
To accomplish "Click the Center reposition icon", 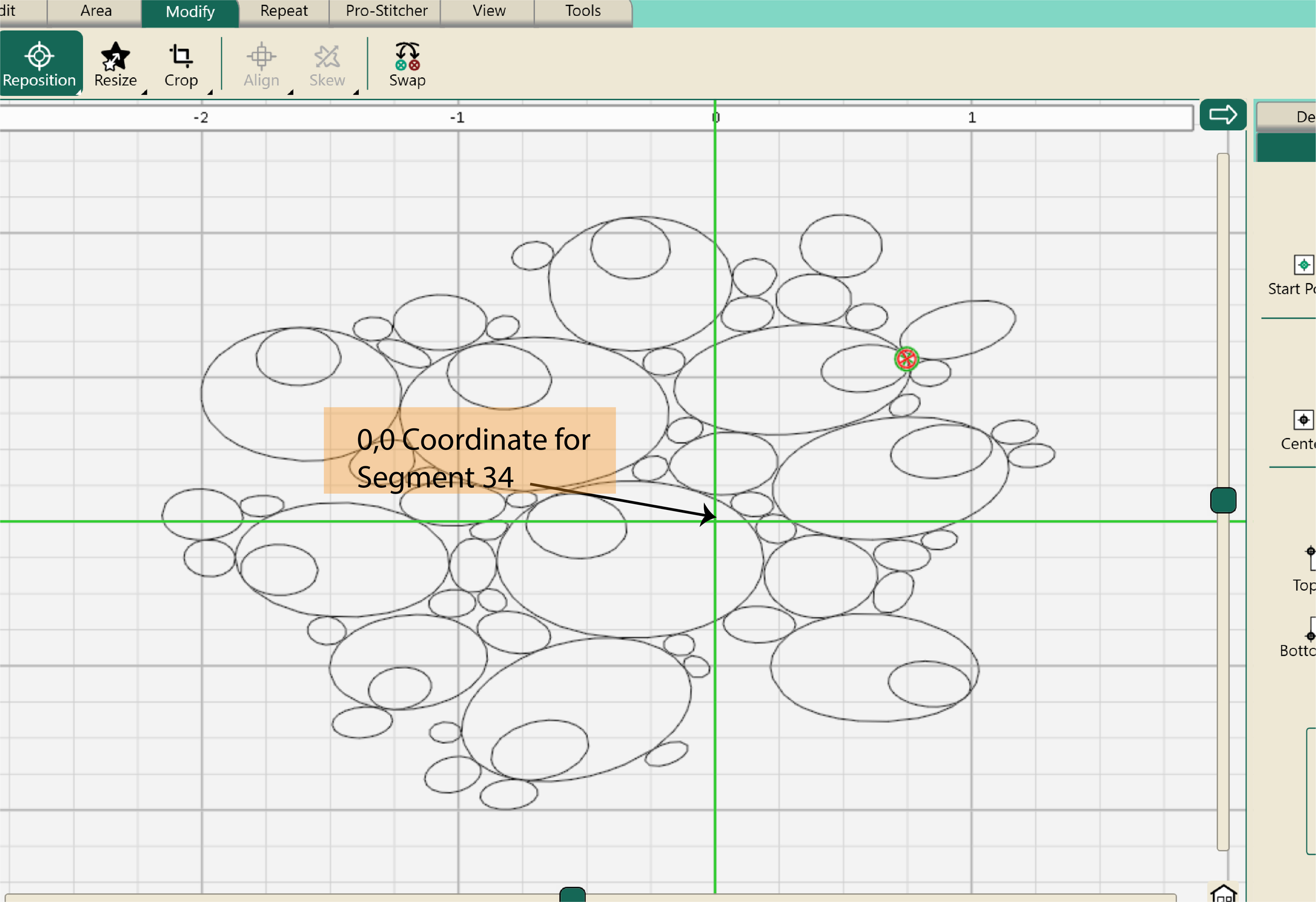I will (x=1303, y=419).
